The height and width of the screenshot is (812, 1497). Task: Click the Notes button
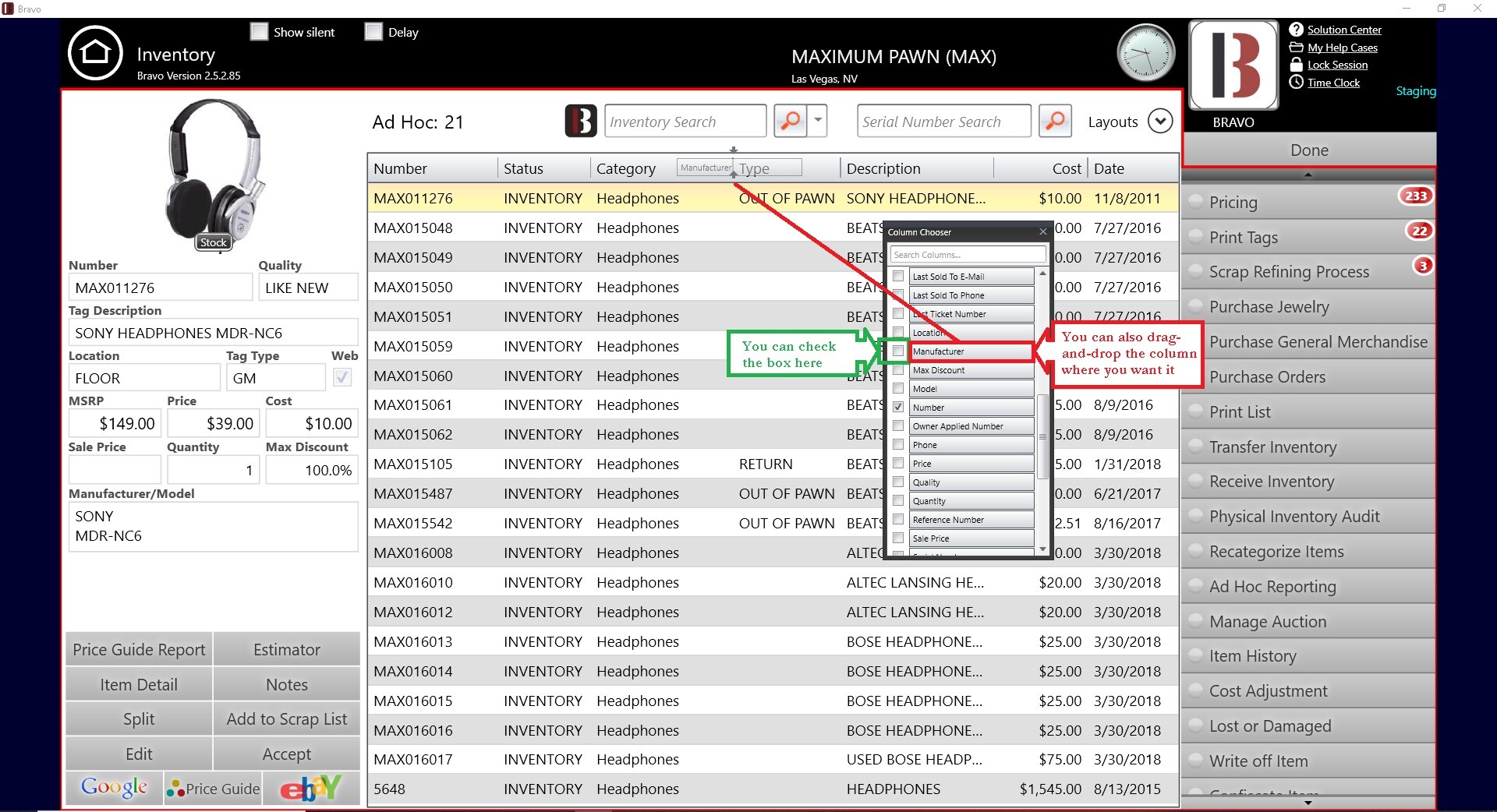(287, 684)
